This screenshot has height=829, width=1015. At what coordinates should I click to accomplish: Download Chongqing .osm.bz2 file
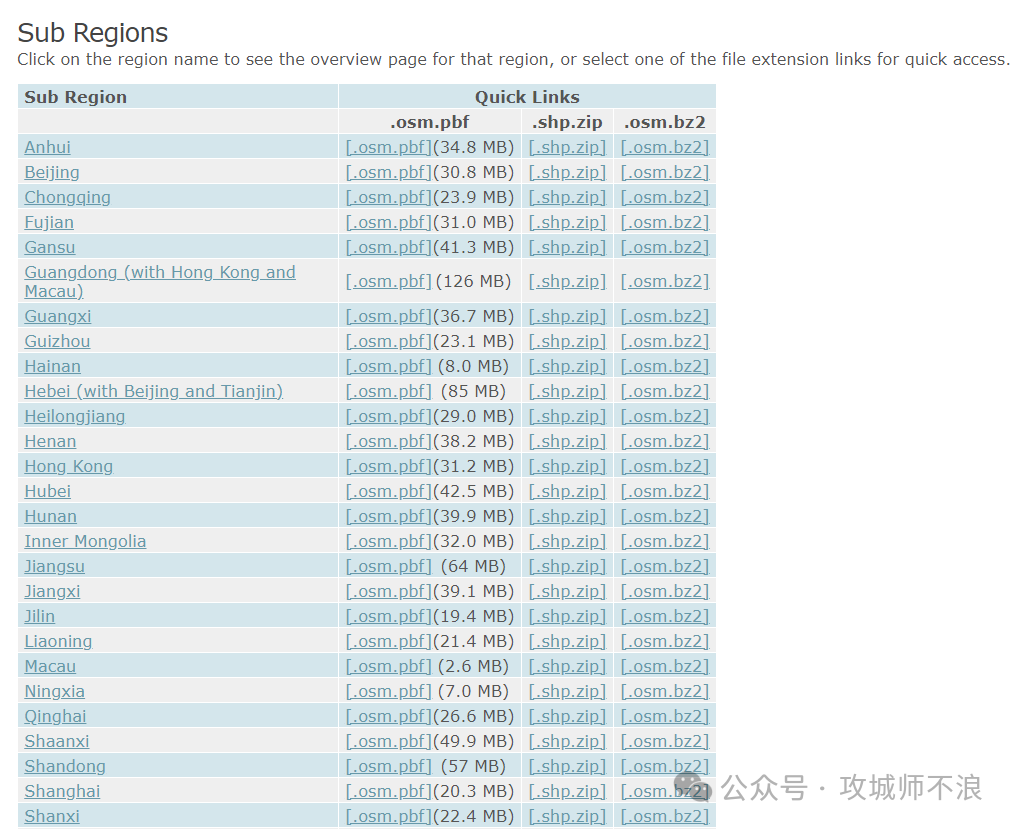pyautogui.click(x=665, y=197)
